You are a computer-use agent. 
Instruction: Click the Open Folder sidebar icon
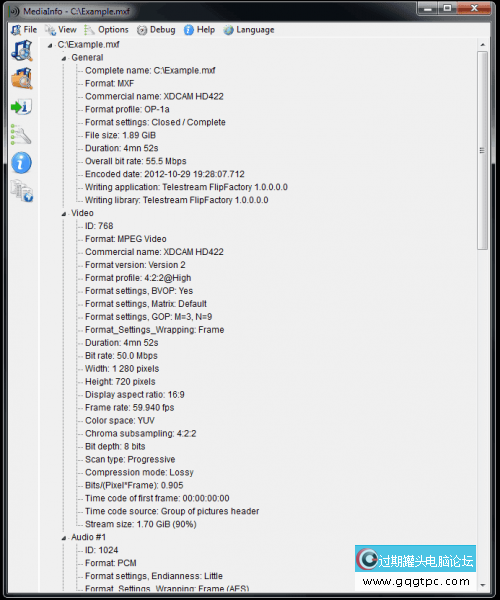tap(21, 78)
